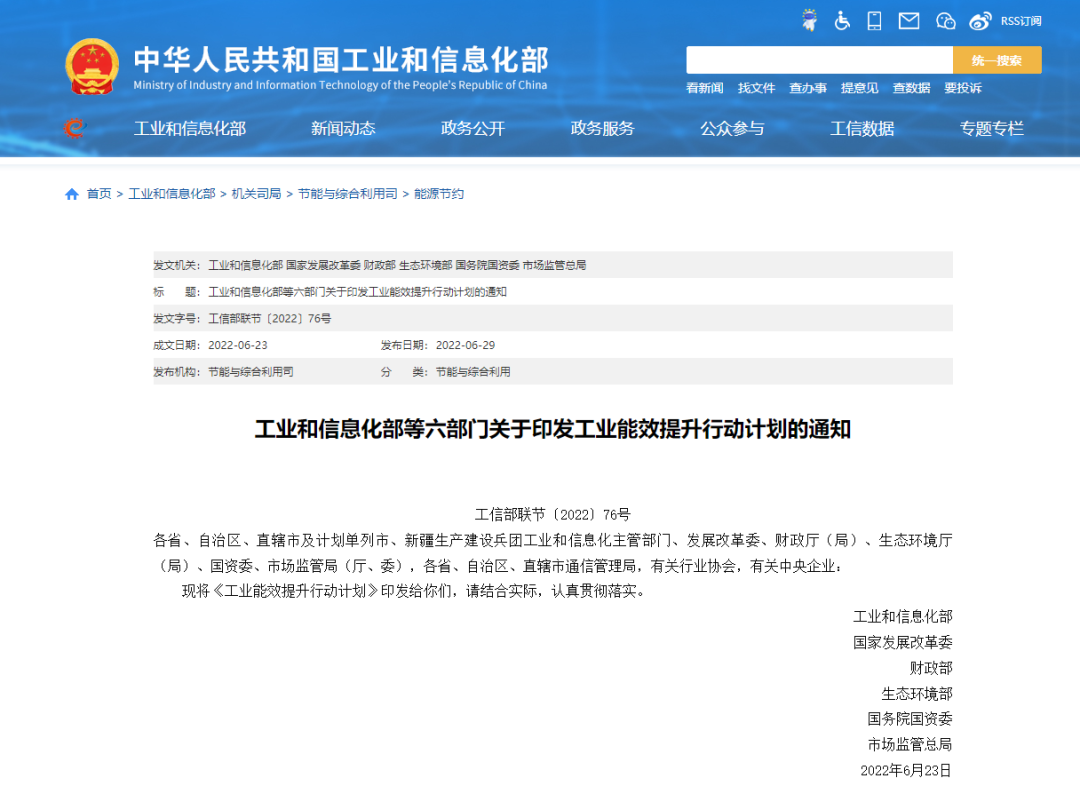Viewport: 1080px width, 802px height.
Task: Click the RSS订阅 link
Action: [x=1021, y=21]
